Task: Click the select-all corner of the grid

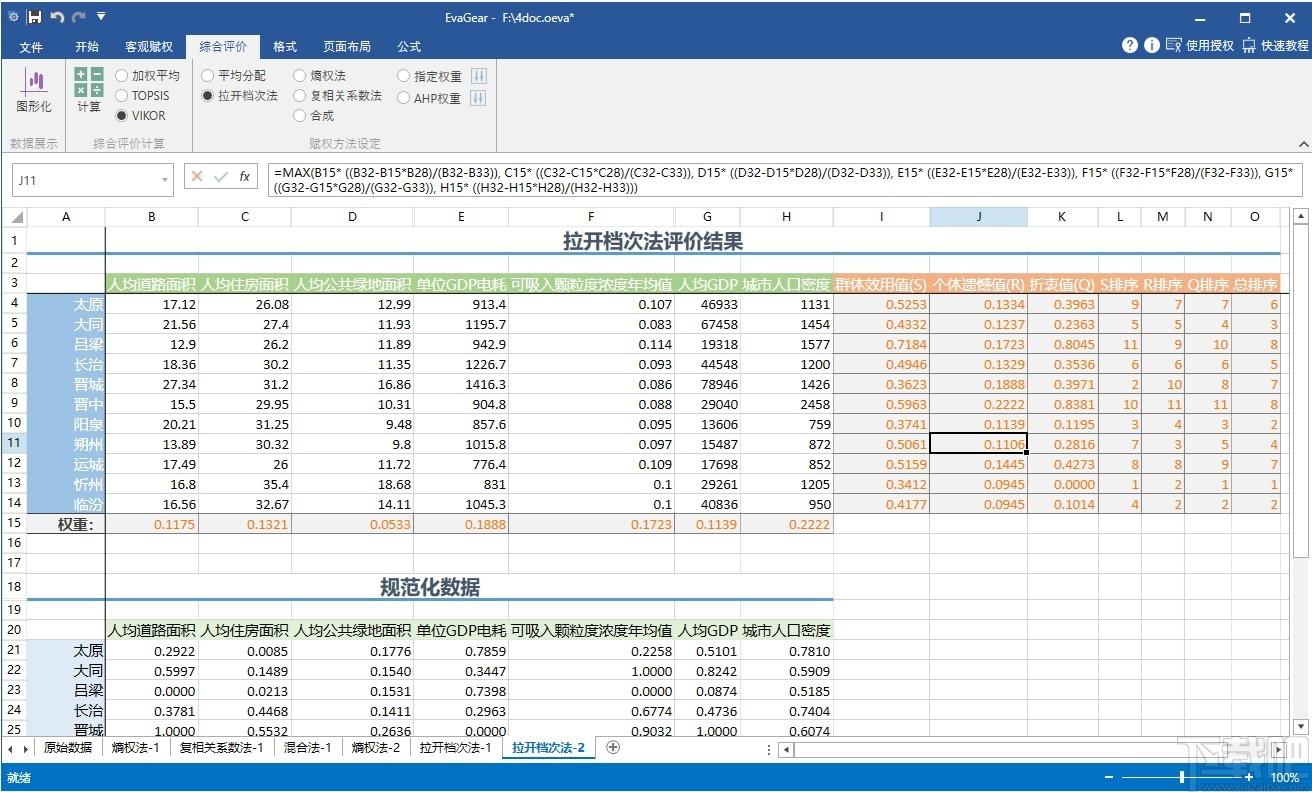Action: [14, 217]
